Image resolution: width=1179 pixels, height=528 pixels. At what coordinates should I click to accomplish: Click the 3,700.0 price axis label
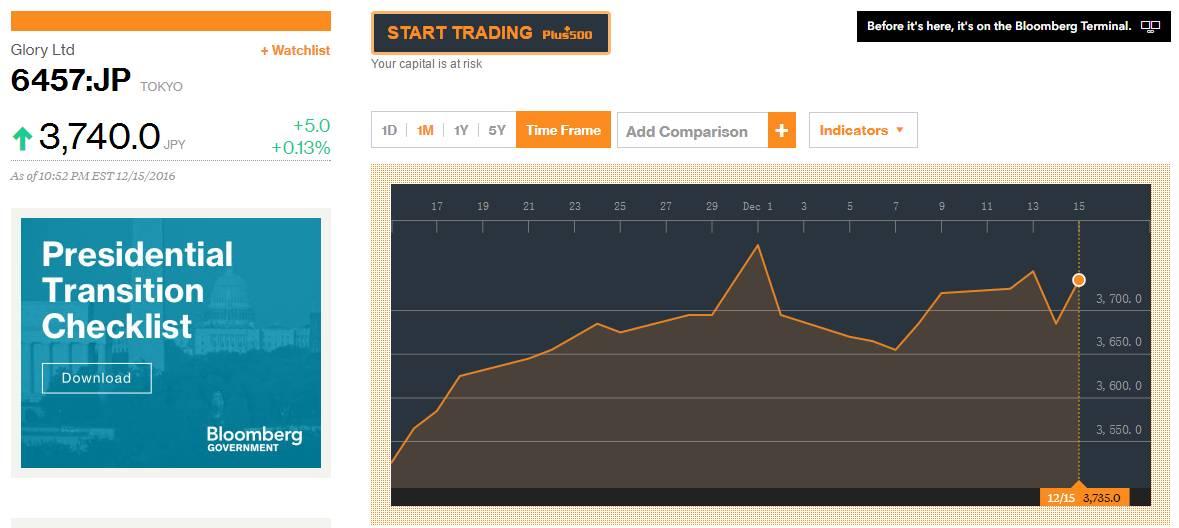click(x=1119, y=299)
